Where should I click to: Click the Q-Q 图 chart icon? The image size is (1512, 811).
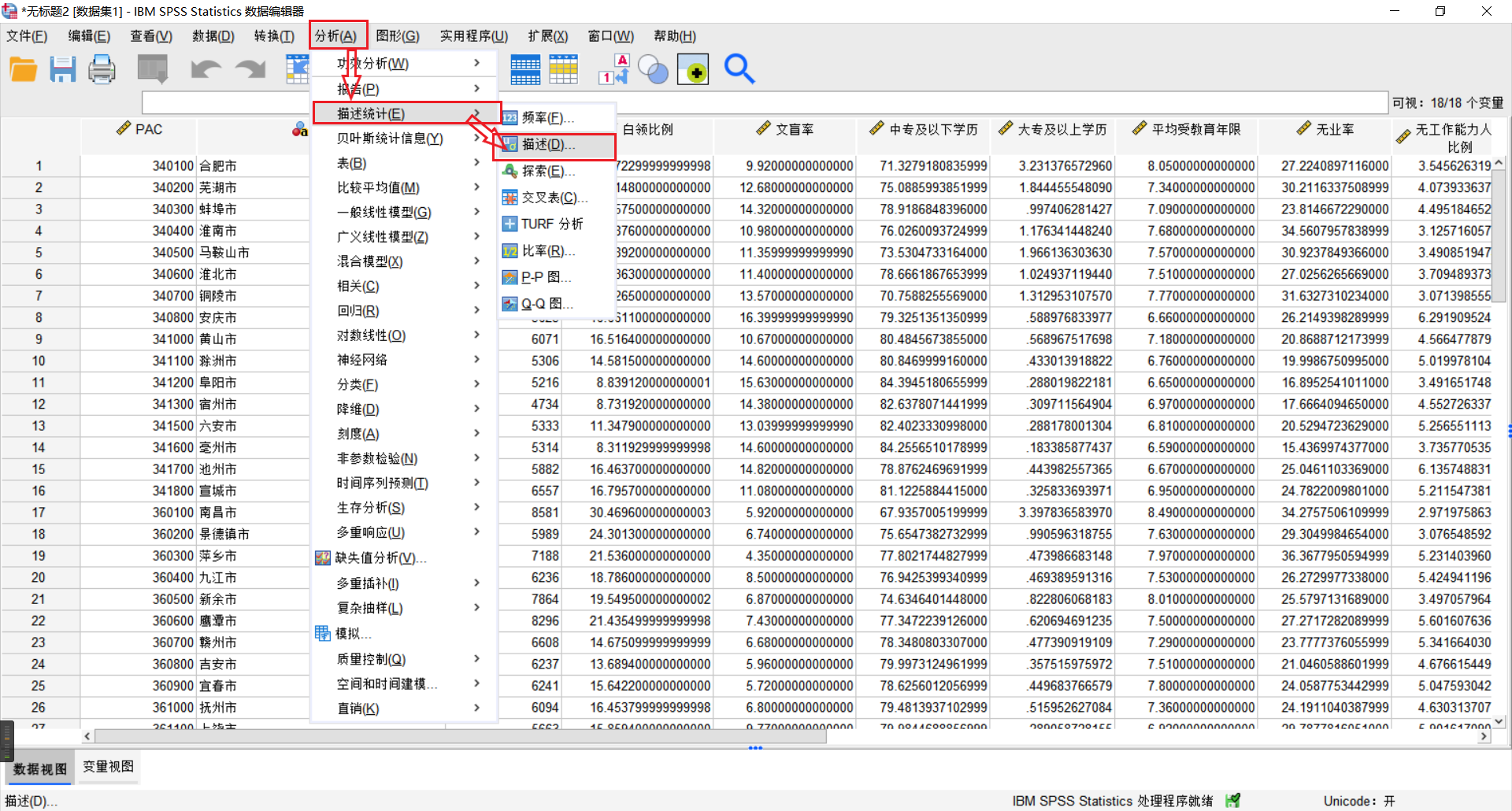[x=510, y=304]
